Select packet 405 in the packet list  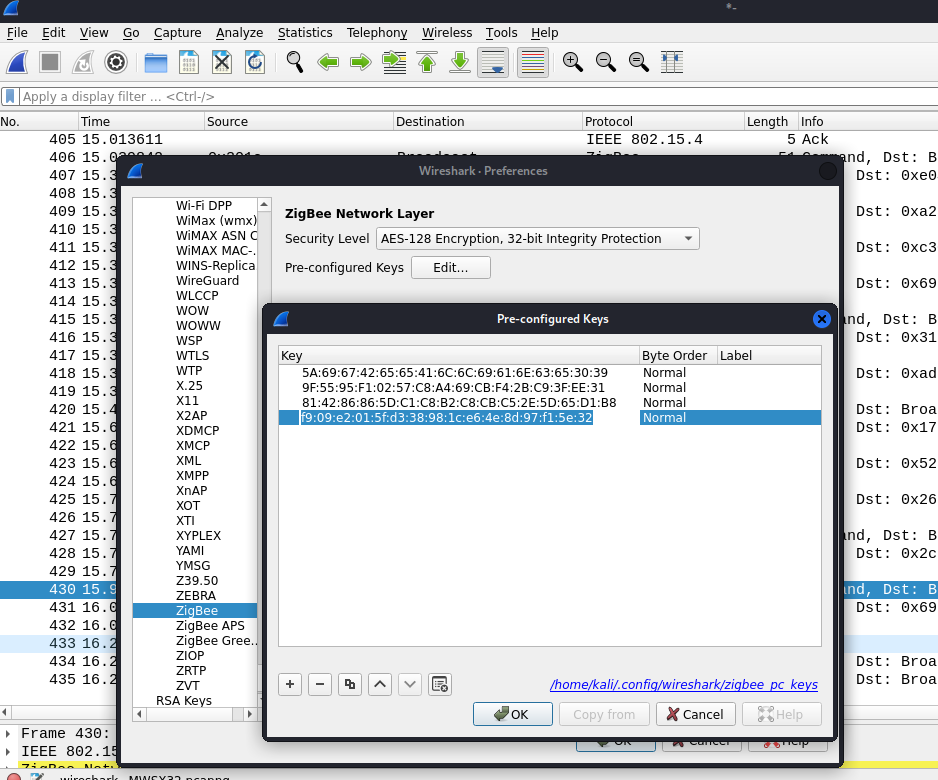coord(469,139)
